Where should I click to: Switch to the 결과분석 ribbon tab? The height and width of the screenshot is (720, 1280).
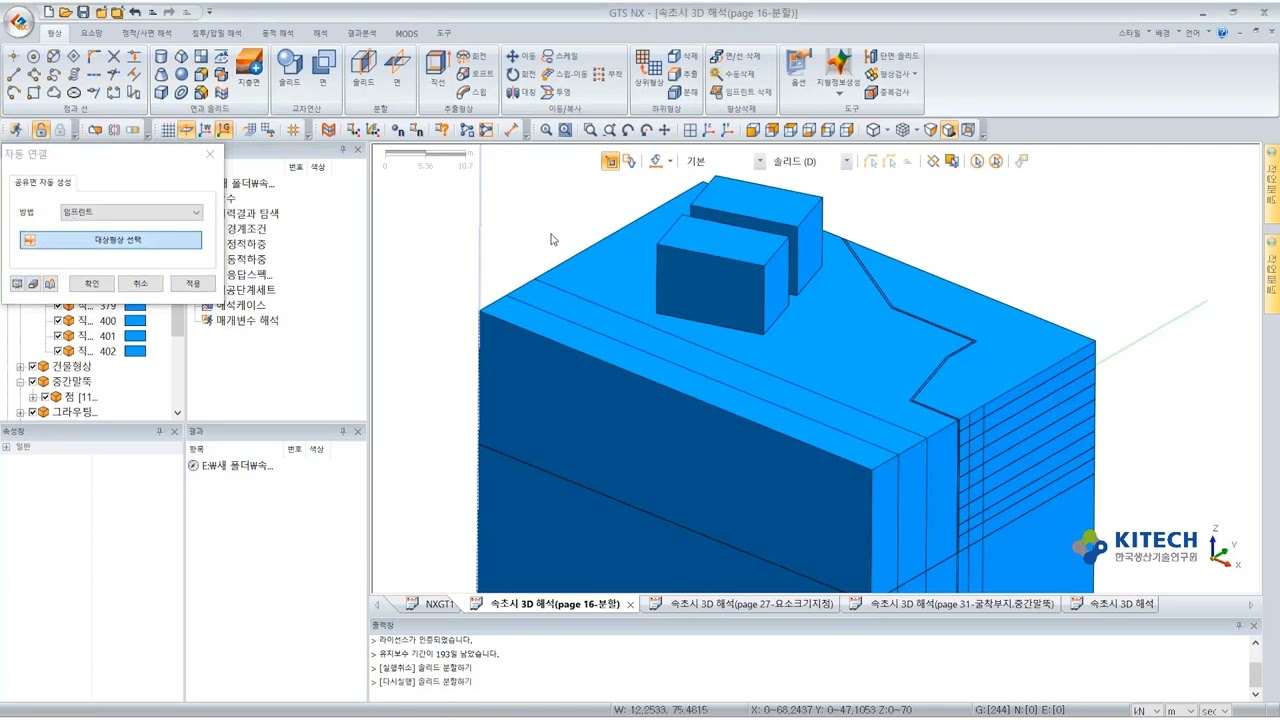click(x=362, y=33)
